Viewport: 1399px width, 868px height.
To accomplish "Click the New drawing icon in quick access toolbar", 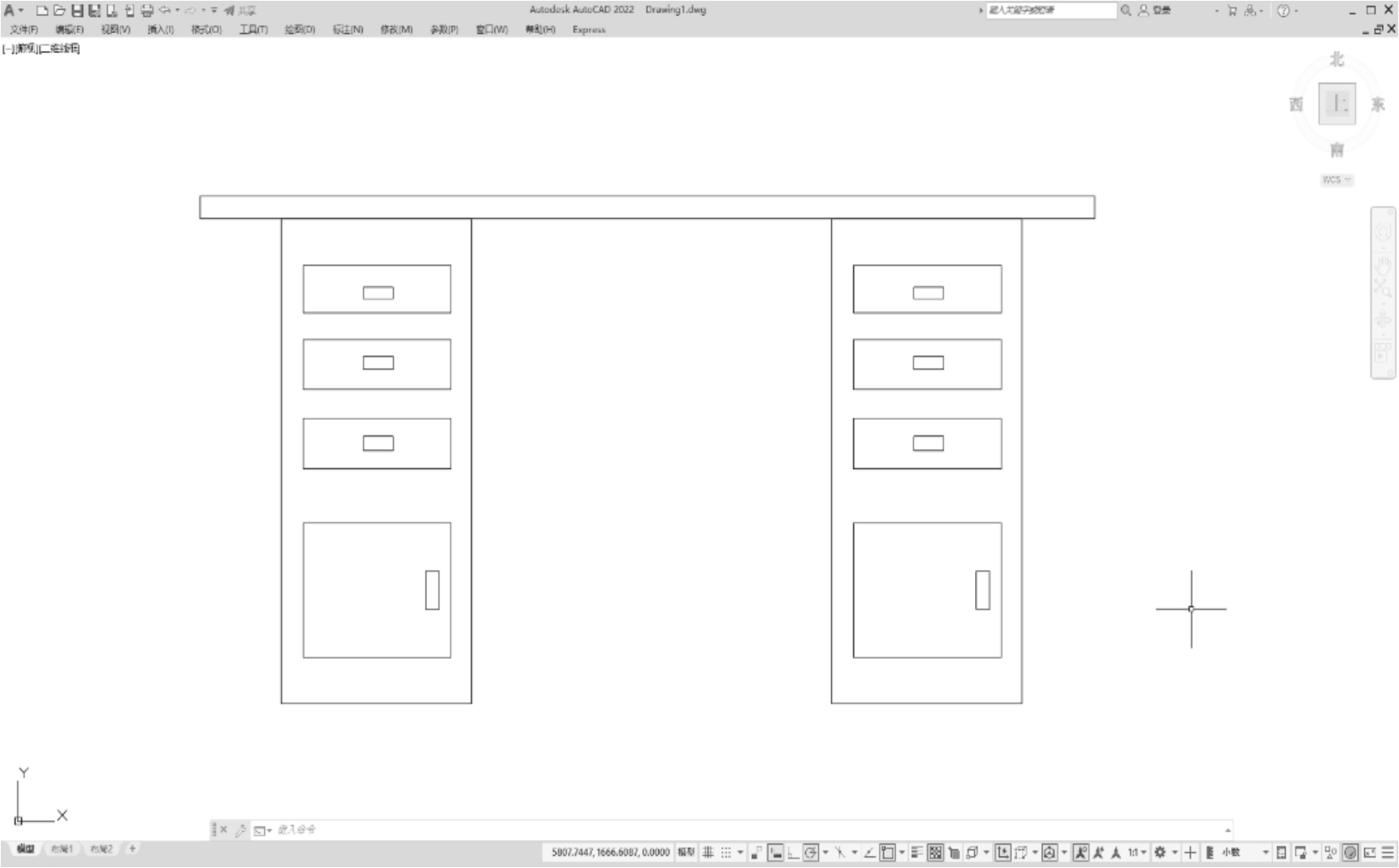I will click(42, 10).
